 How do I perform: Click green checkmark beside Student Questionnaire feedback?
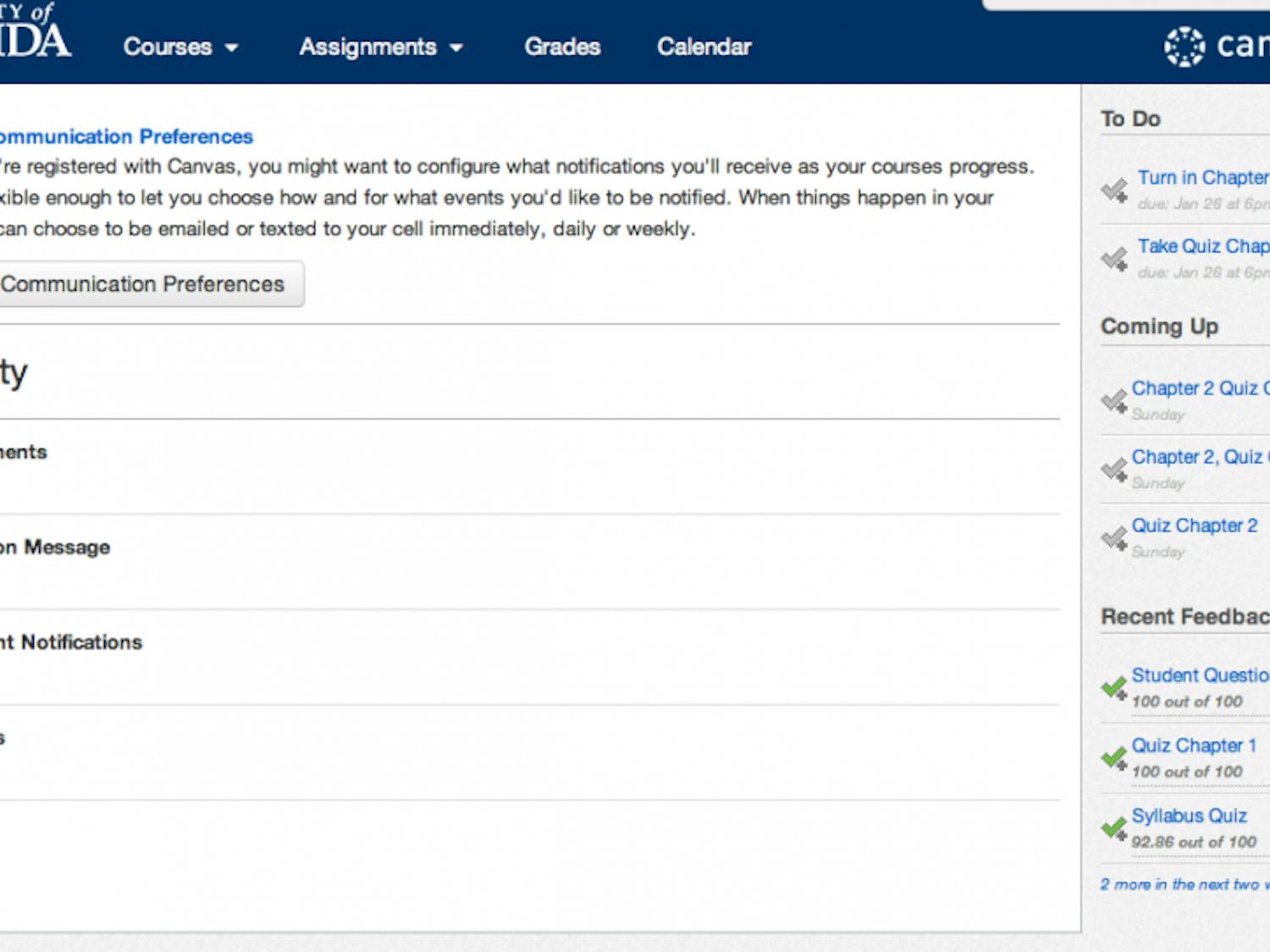[x=1114, y=688]
